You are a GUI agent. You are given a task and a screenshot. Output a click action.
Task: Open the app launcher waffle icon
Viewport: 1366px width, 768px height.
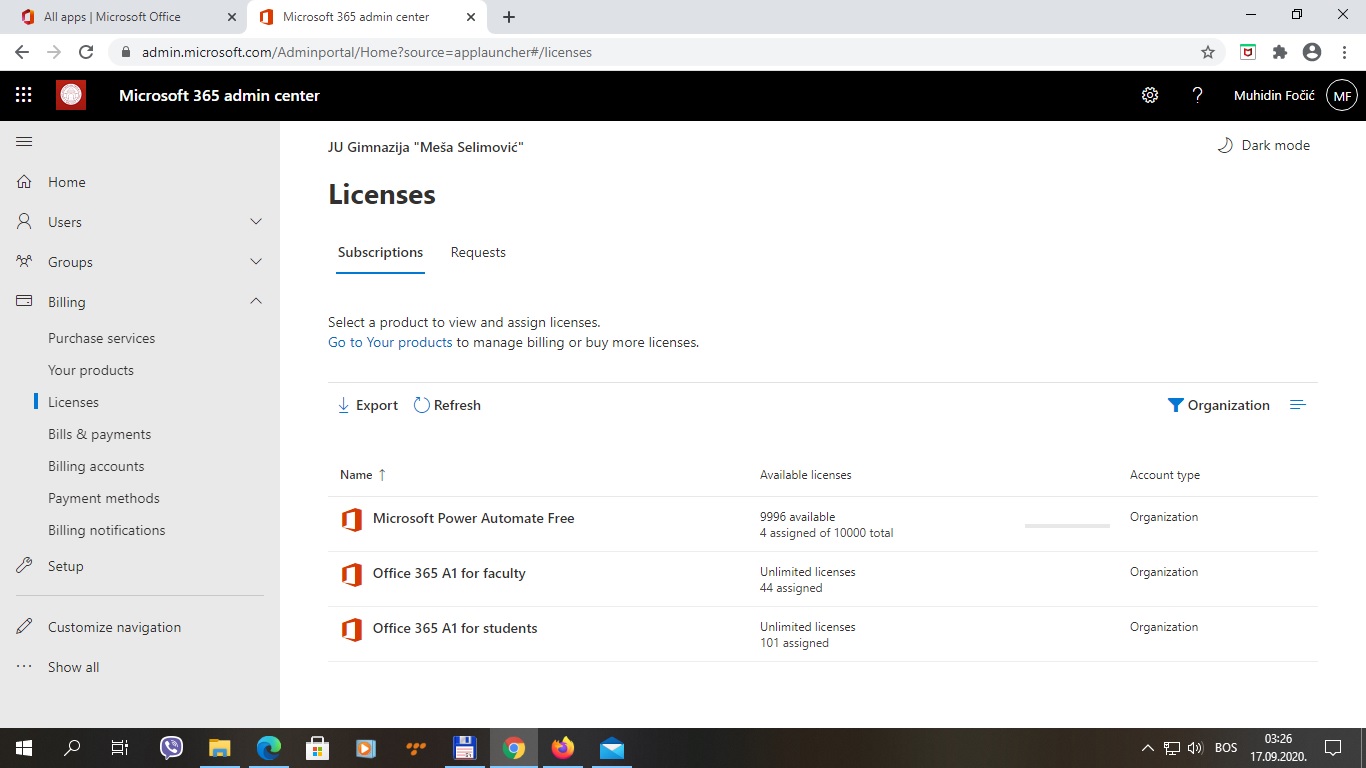[x=24, y=96]
